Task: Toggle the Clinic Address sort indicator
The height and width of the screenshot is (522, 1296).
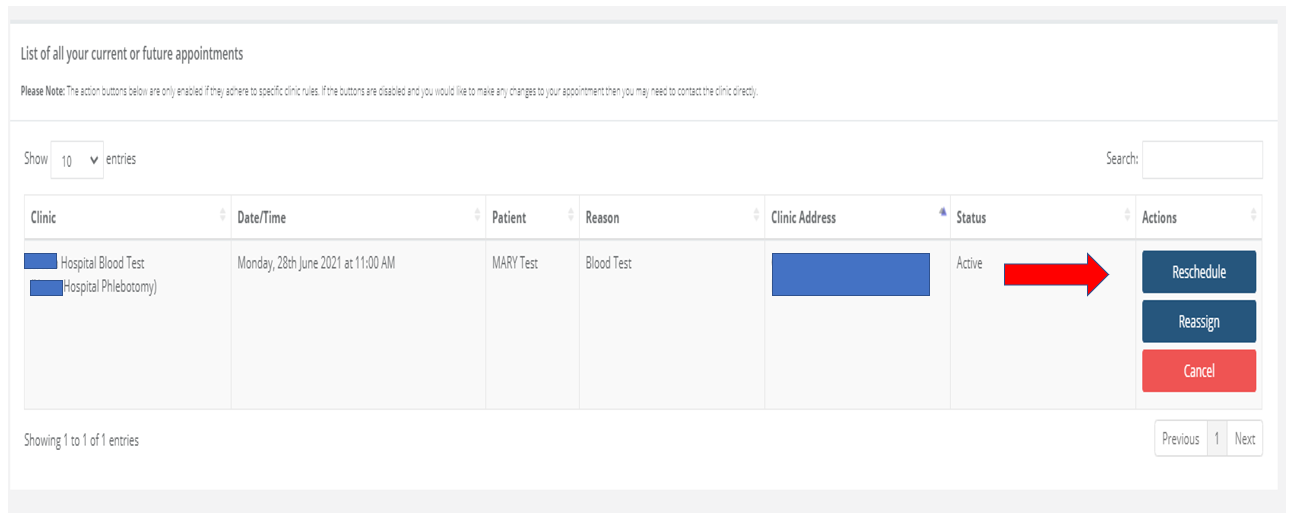Action: point(941,214)
